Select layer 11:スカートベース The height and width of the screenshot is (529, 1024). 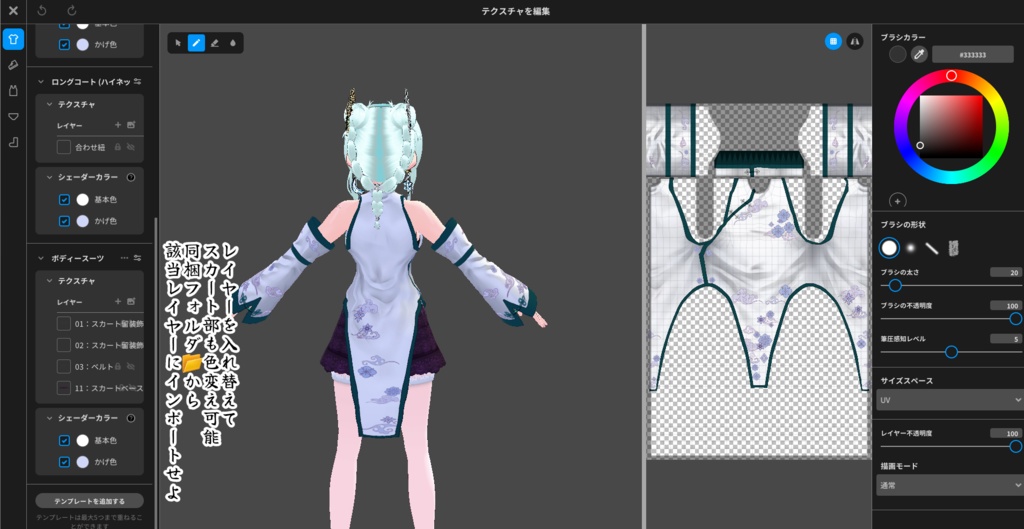(99, 388)
